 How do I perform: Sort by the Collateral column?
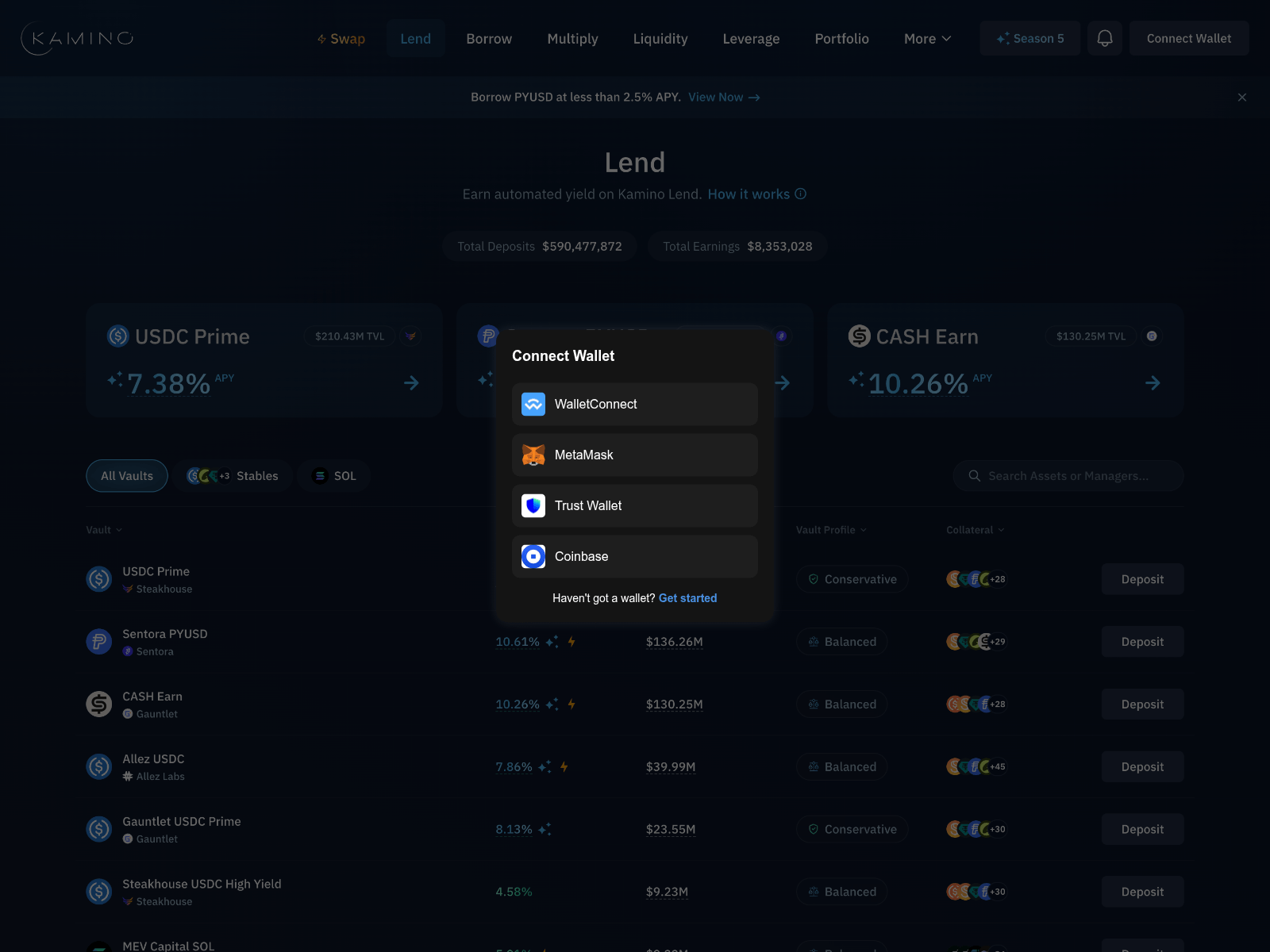[x=976, y=530]
